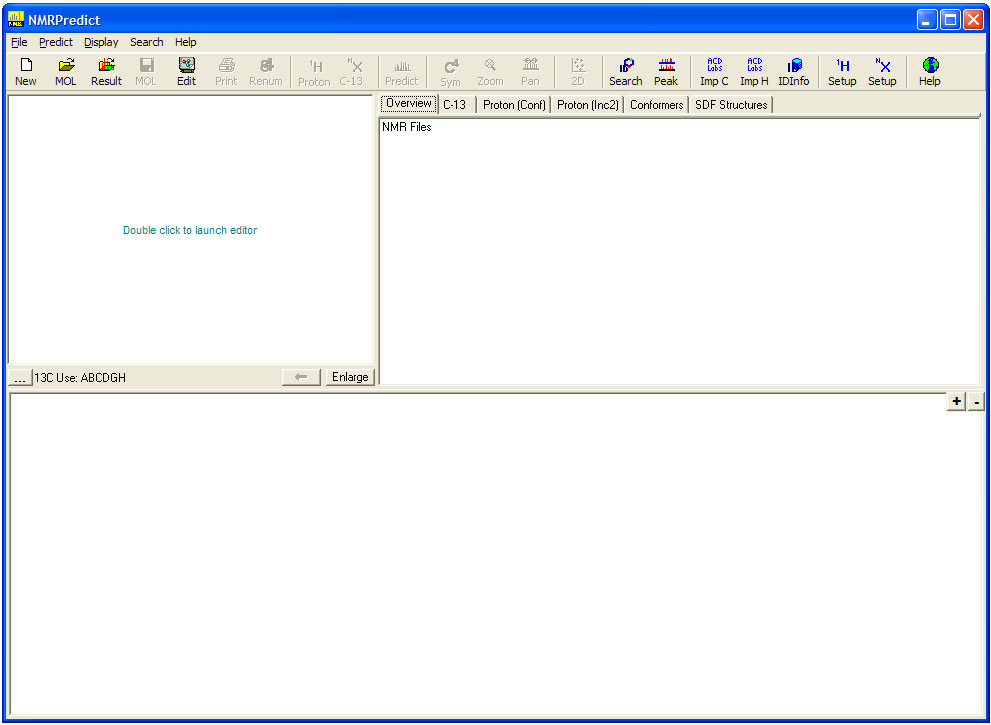Viewport: 991px width, 725px height.
Task: Click the greyed Save MOL icon
Action: click(146, 72)
